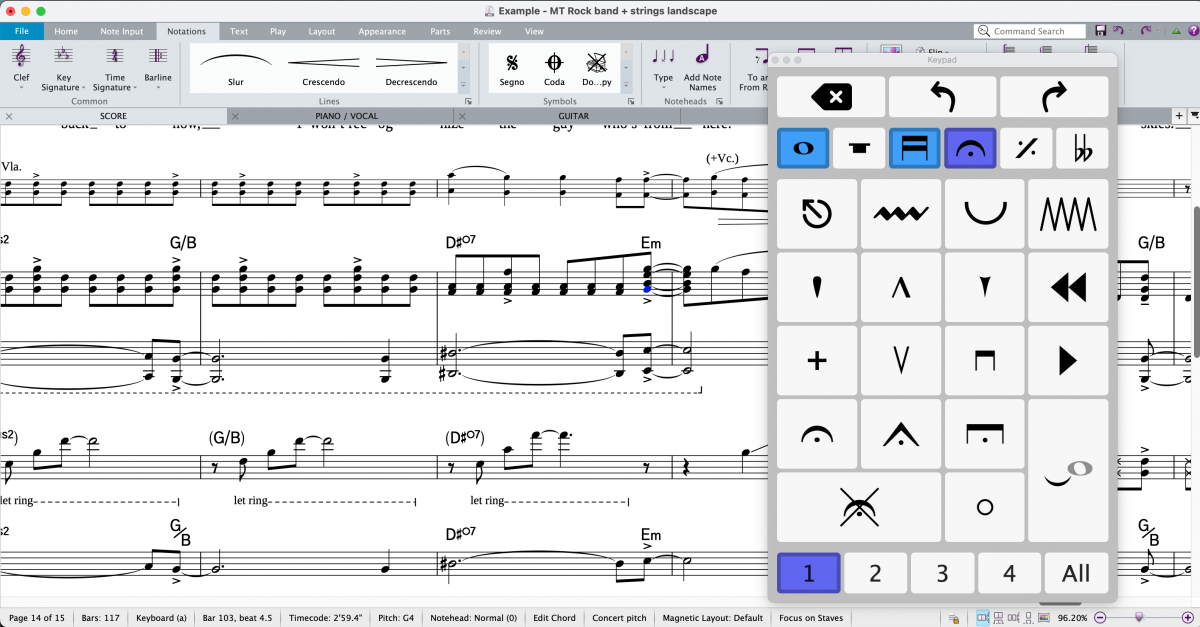
Task: Click Focus on Staves in status bar
Action: [811, 618]
